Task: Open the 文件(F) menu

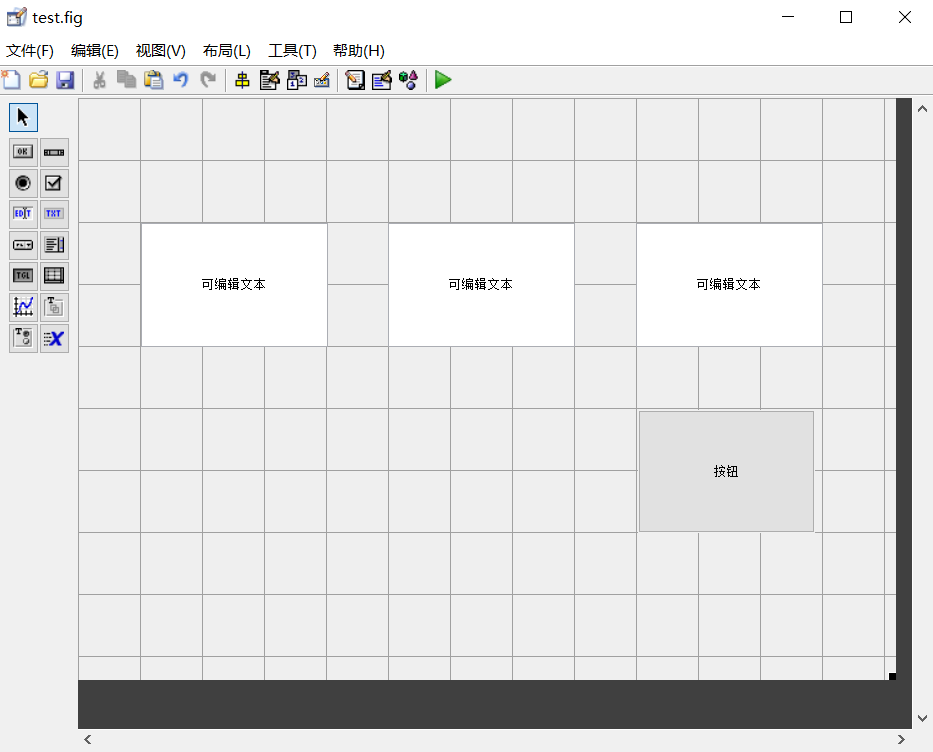Action: pos(30,51)
